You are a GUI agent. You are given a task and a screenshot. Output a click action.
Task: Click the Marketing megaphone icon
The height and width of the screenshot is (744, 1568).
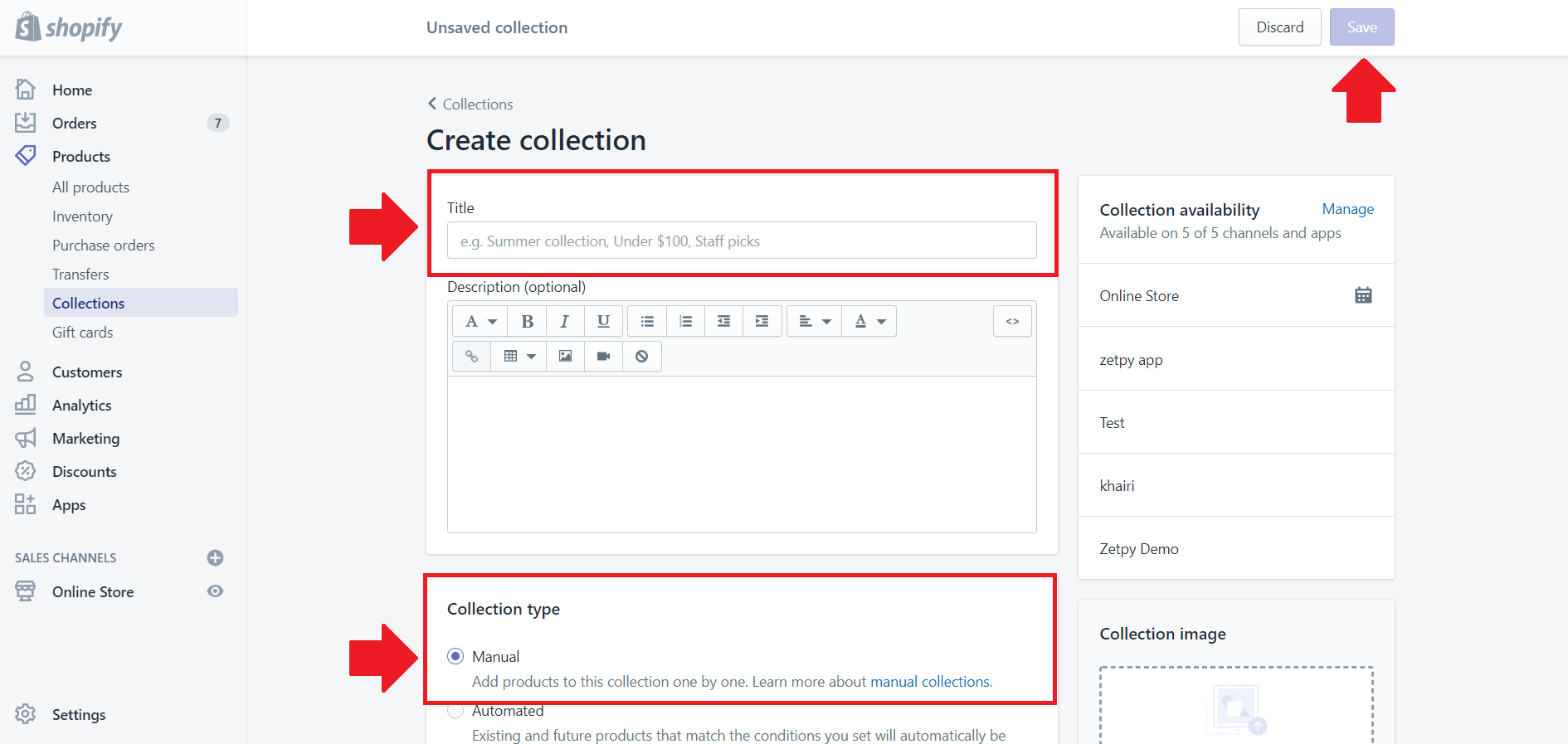[26, 438]
